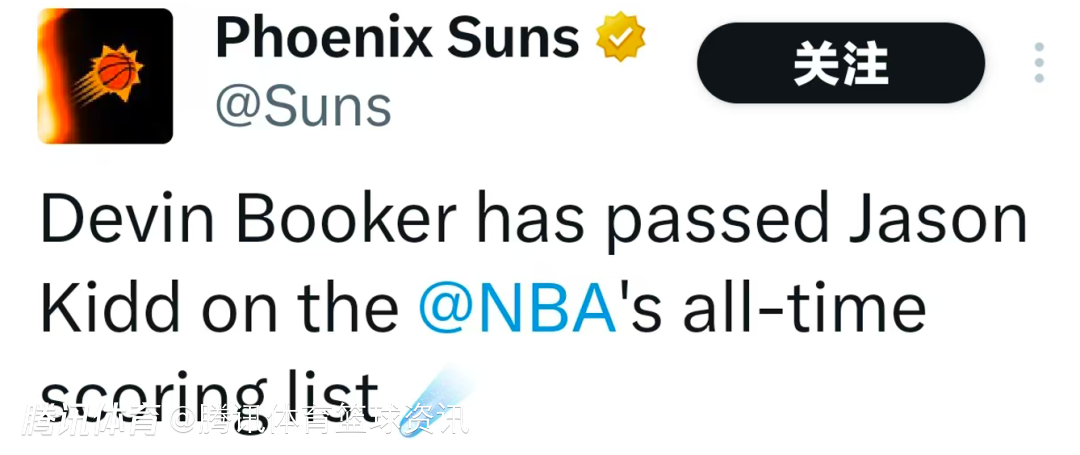Click the @Suns account handle
1080x455 pixels.
(303, 106)
